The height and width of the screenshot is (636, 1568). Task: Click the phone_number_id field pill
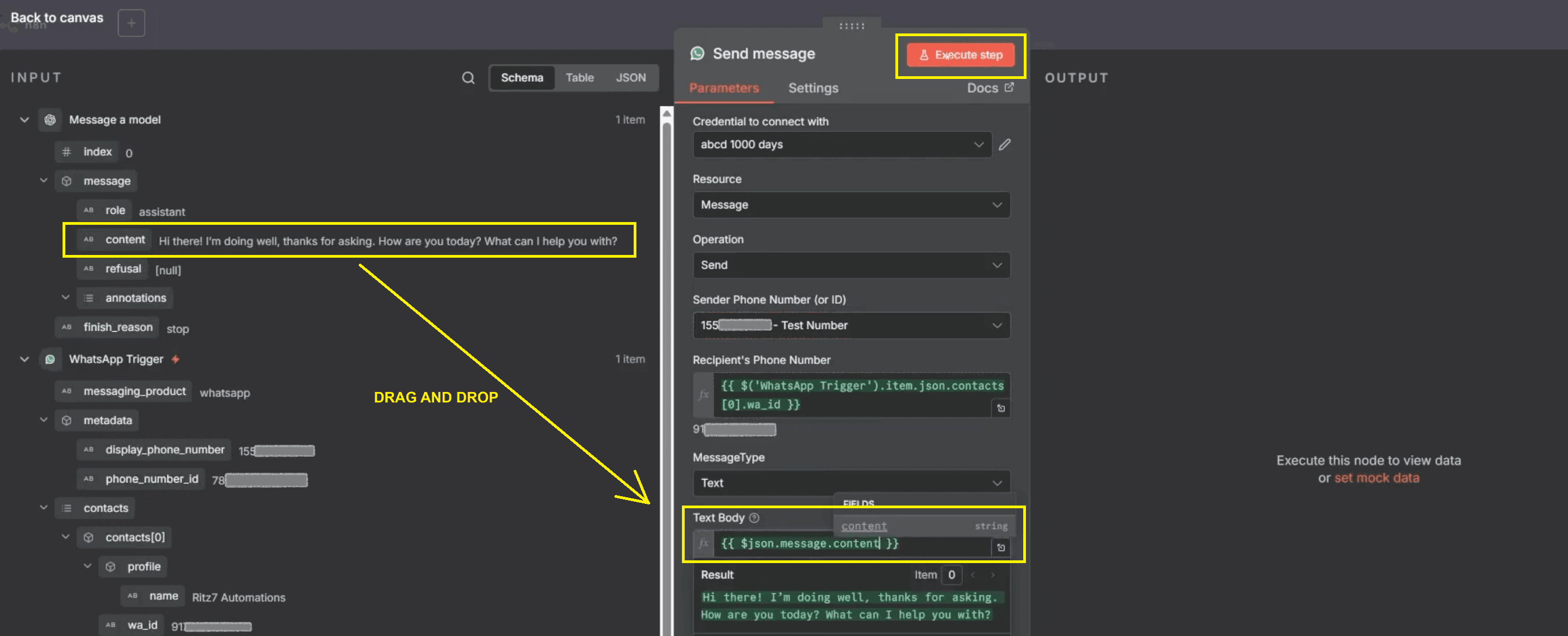tap(140, 479)
